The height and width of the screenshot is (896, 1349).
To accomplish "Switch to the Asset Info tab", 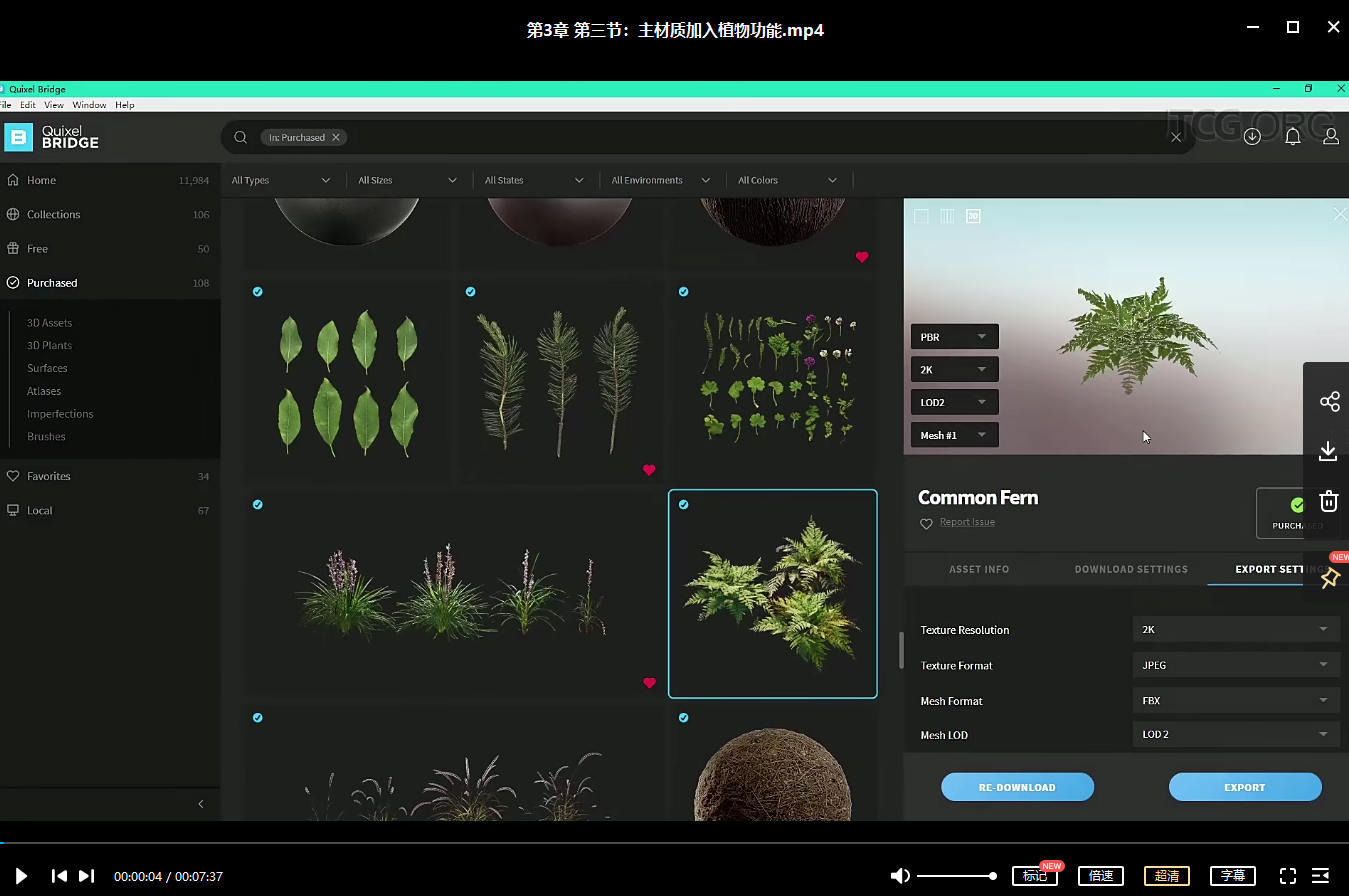I will 979,569.
